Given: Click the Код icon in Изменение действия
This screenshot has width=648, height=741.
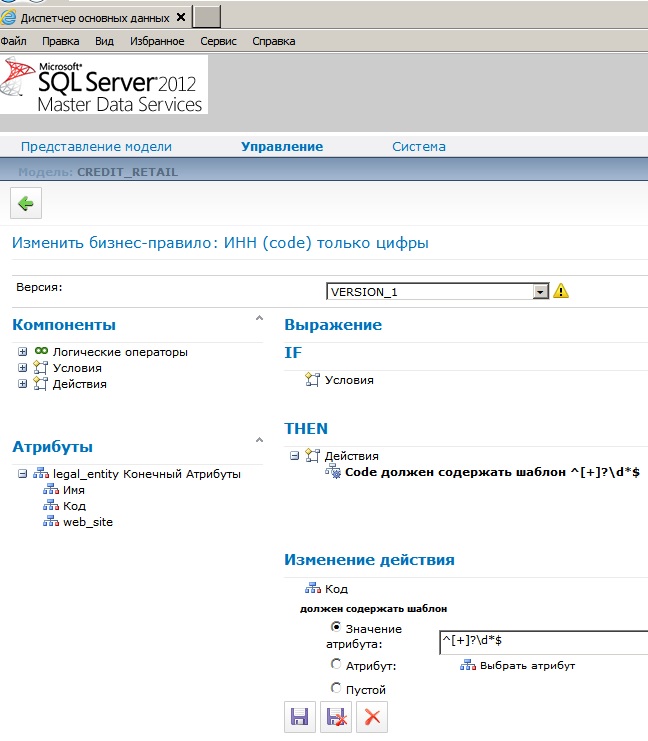Looking at the screenshot, I should (313, 588).
